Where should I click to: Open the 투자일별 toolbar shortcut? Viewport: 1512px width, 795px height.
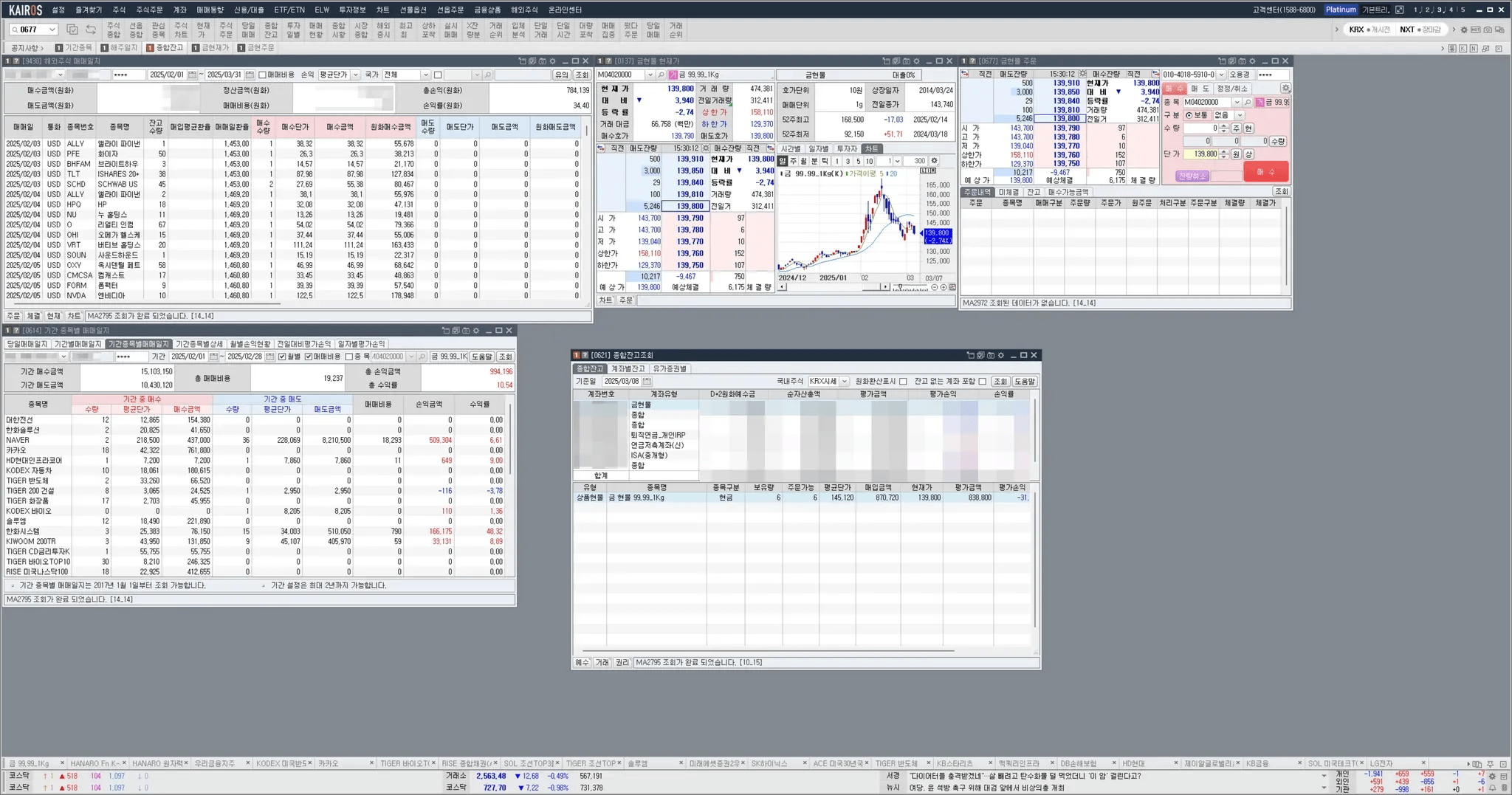(293, 30)
